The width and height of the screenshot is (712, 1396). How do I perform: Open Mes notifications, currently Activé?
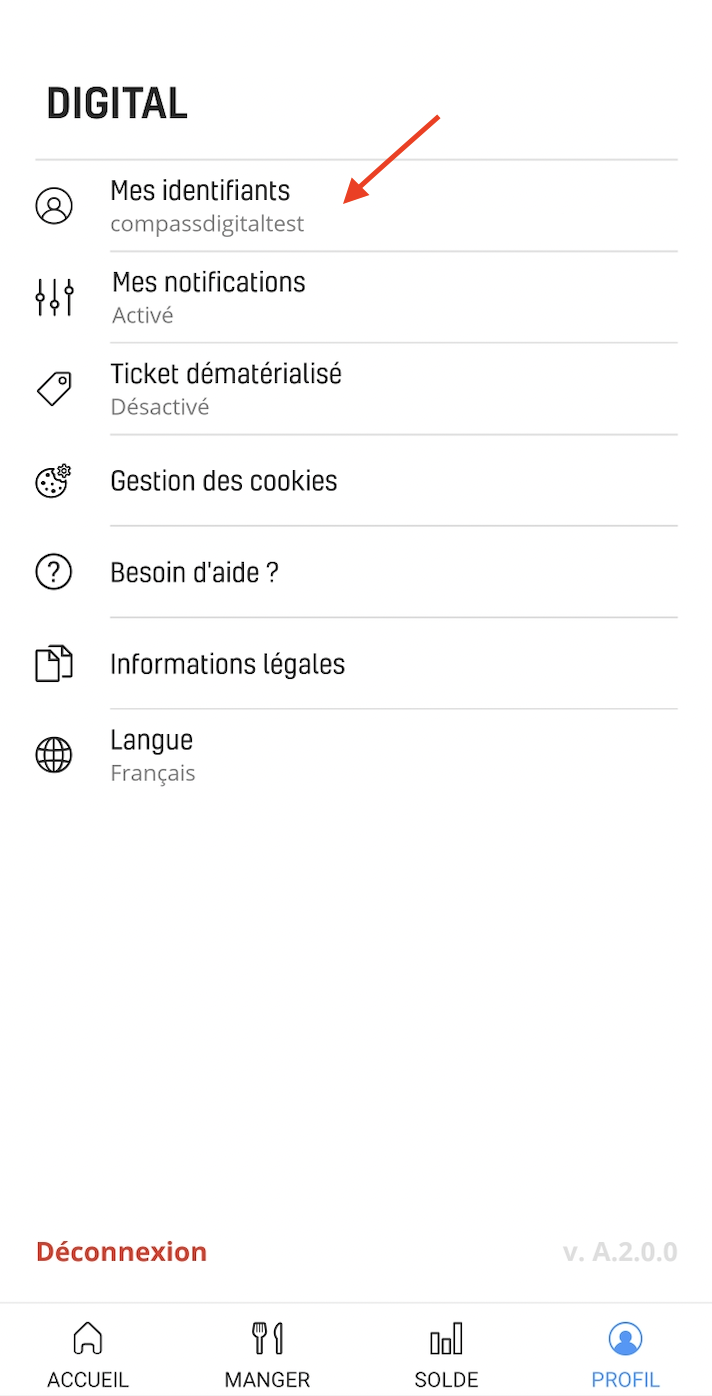(356, 297)
